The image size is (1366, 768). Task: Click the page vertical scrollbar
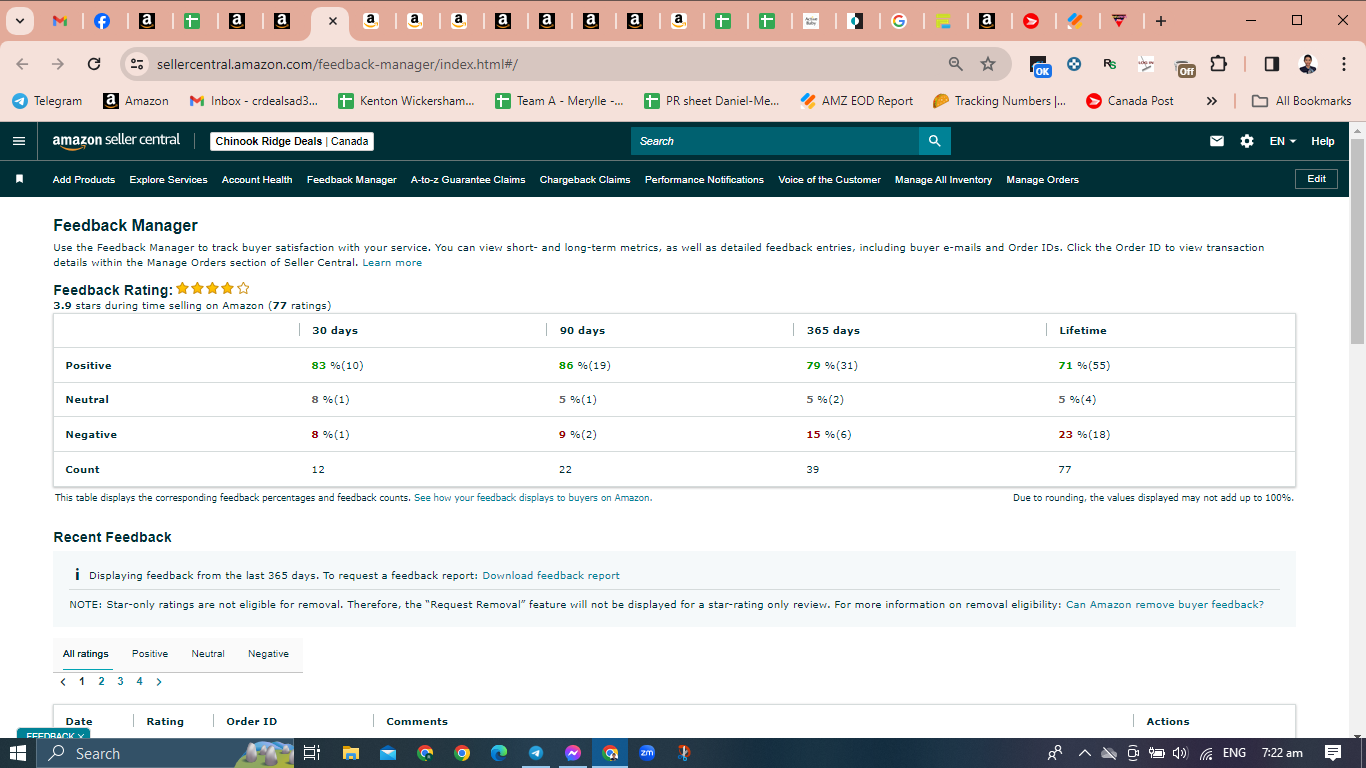click(x=1357, y=240)
